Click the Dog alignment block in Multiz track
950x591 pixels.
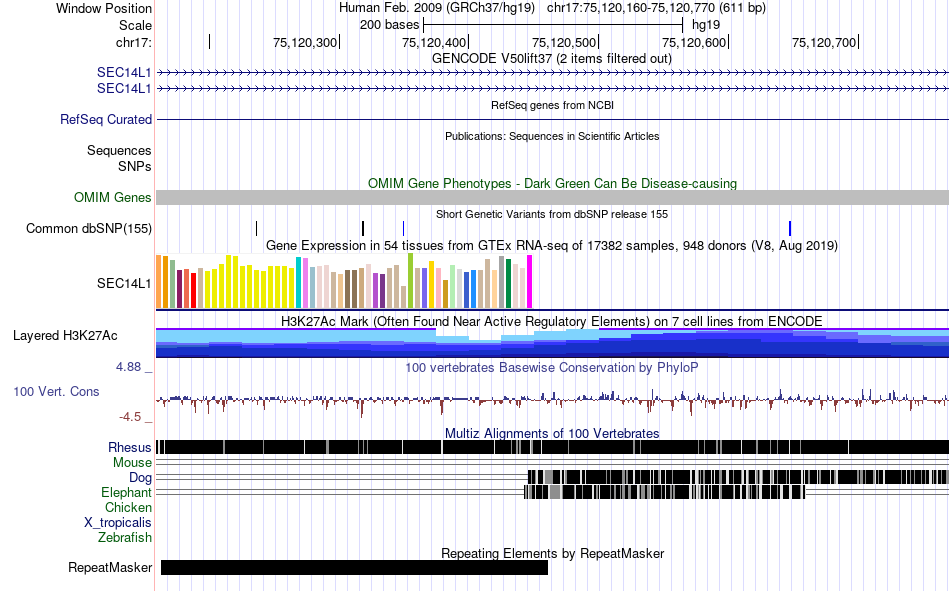[x=738, y=476]
